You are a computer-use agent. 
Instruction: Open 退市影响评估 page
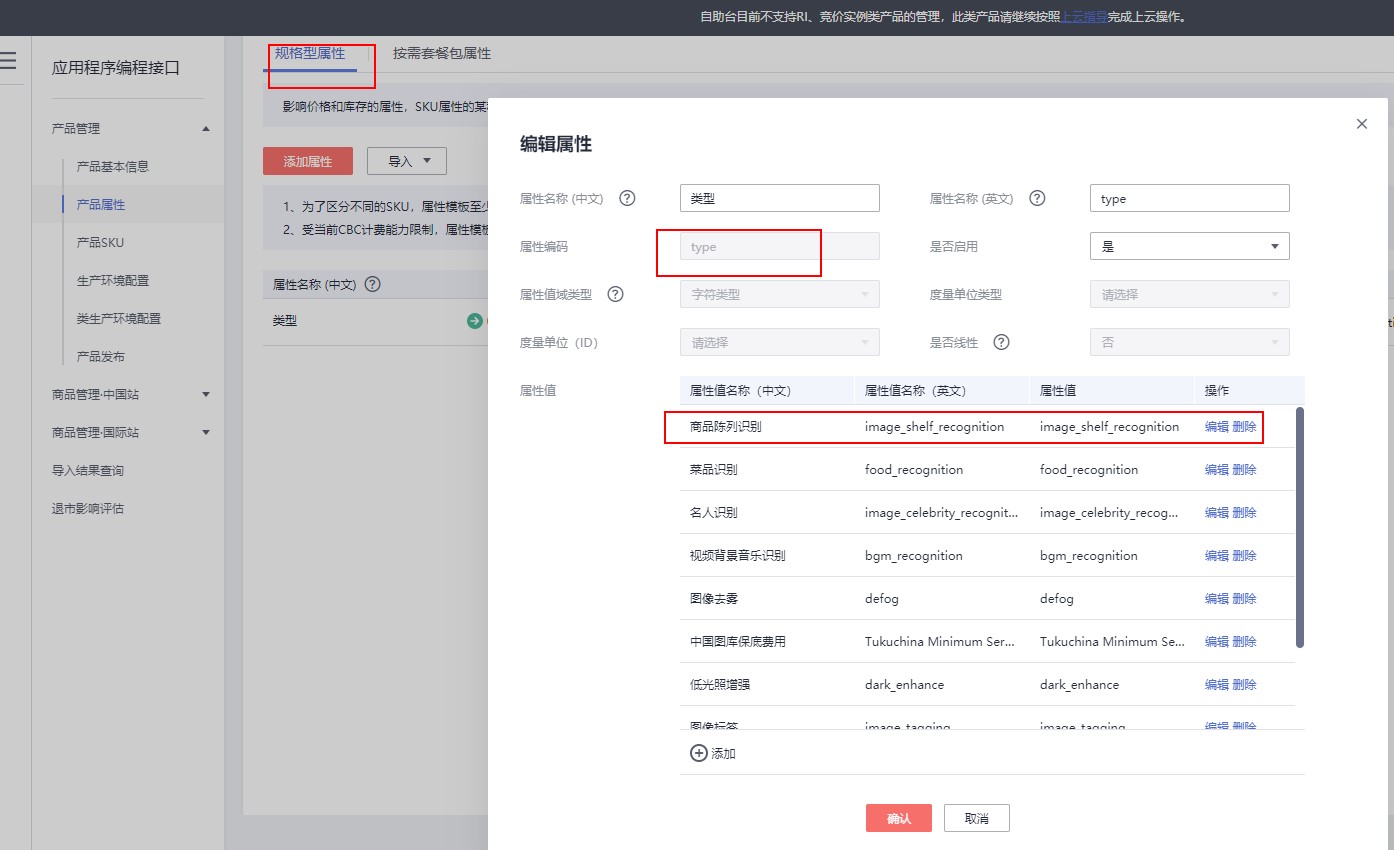pyautogui.click(x=88, y=508)
